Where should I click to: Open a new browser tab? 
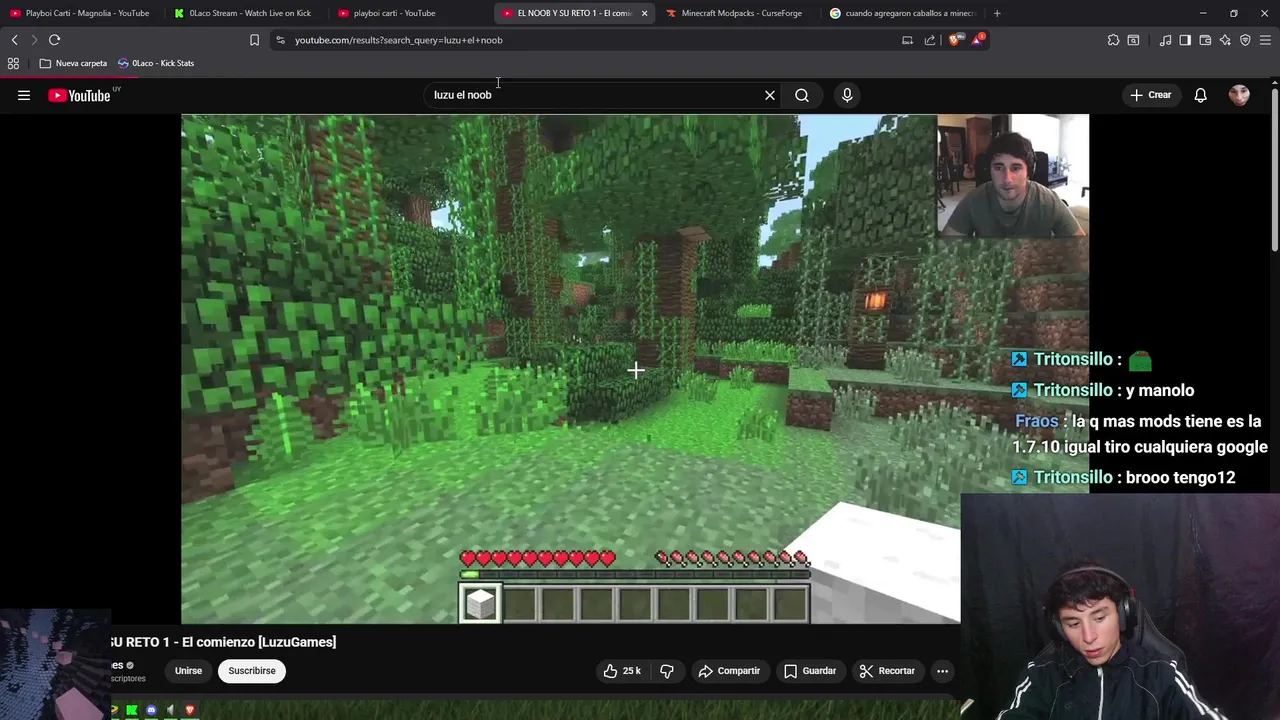pos(997,13)
